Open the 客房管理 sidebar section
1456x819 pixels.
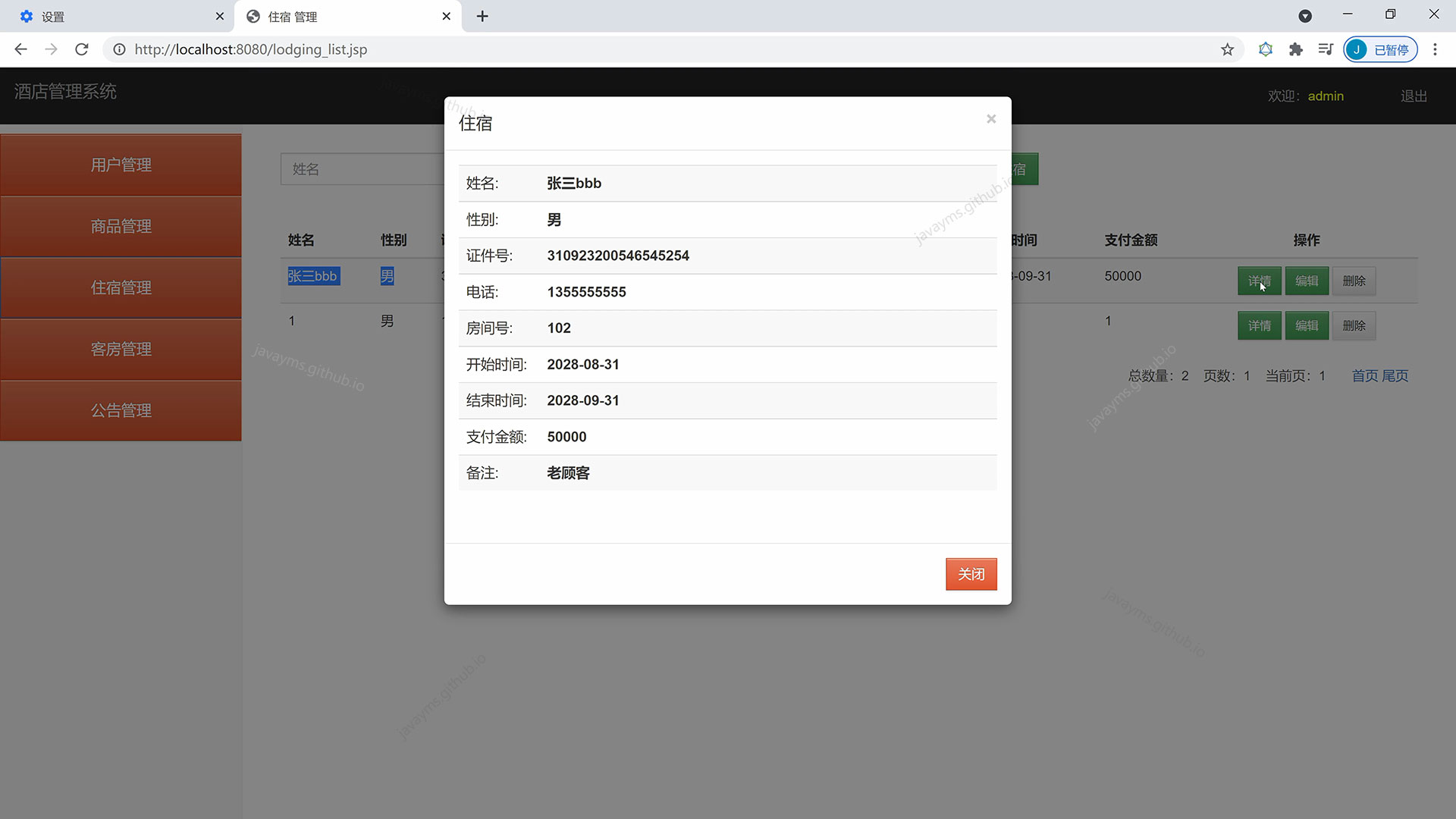(x=121, y=349)
